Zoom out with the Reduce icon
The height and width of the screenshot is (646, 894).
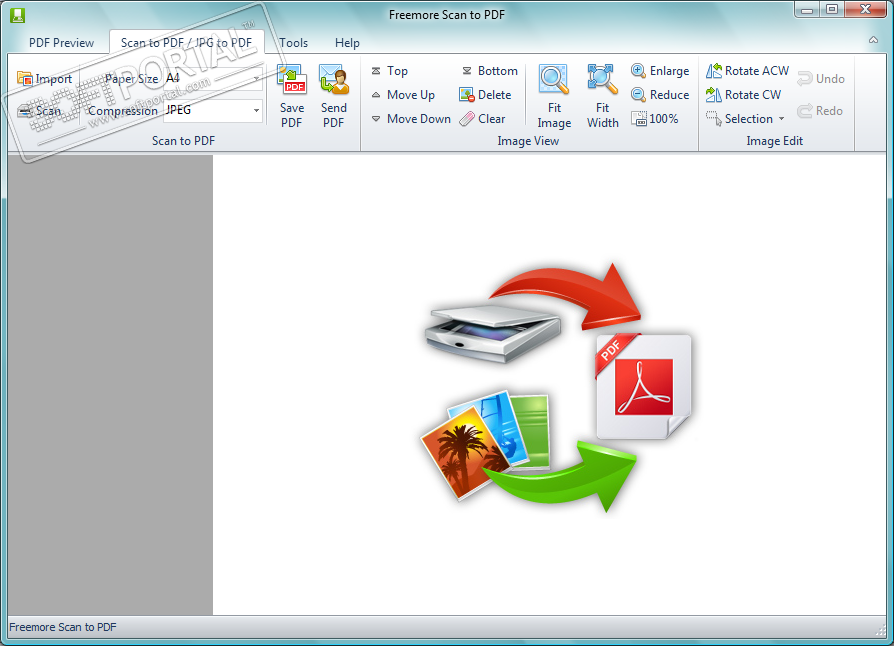[638, 95]
